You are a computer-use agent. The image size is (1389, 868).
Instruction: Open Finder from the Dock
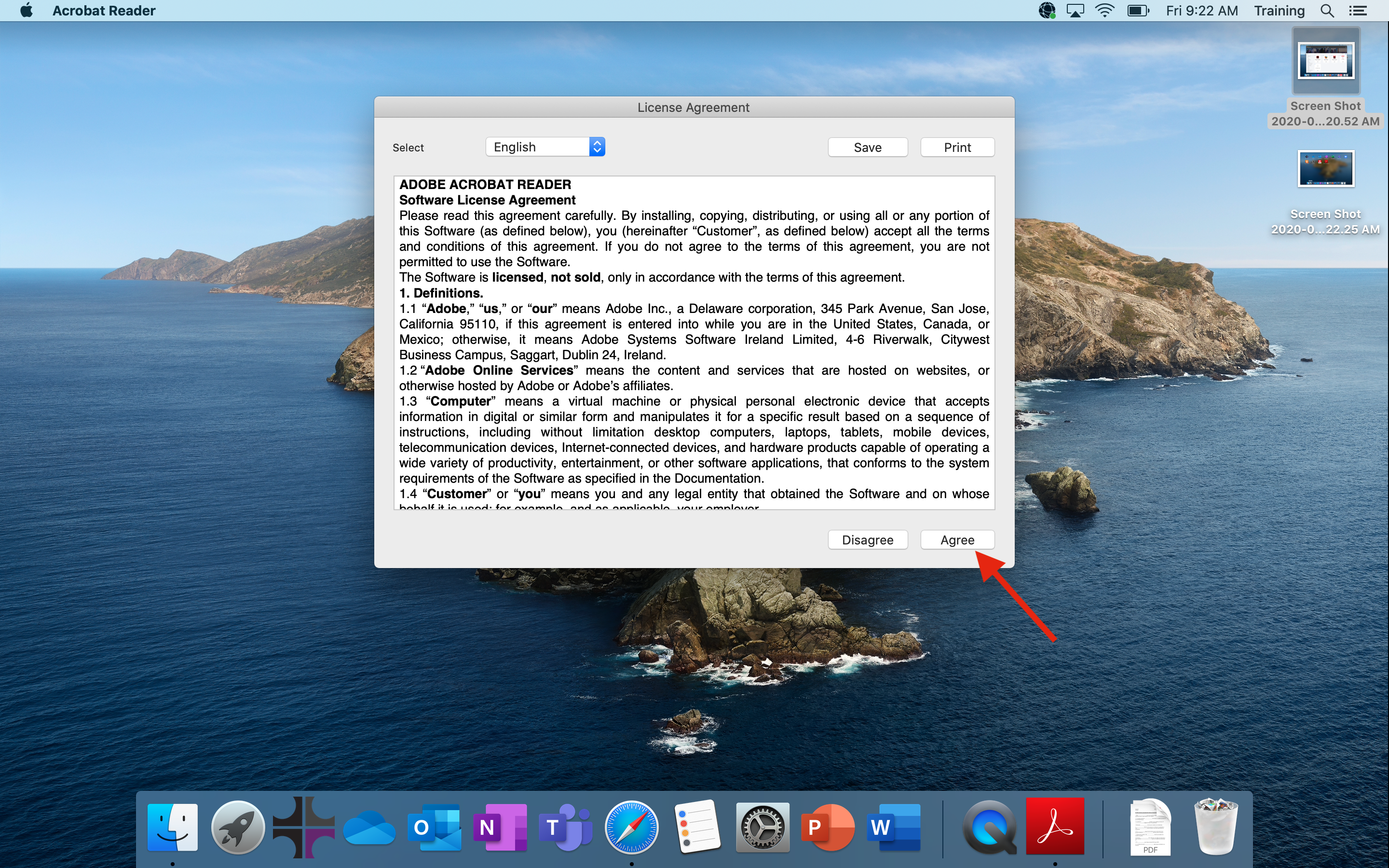[172, 827]
